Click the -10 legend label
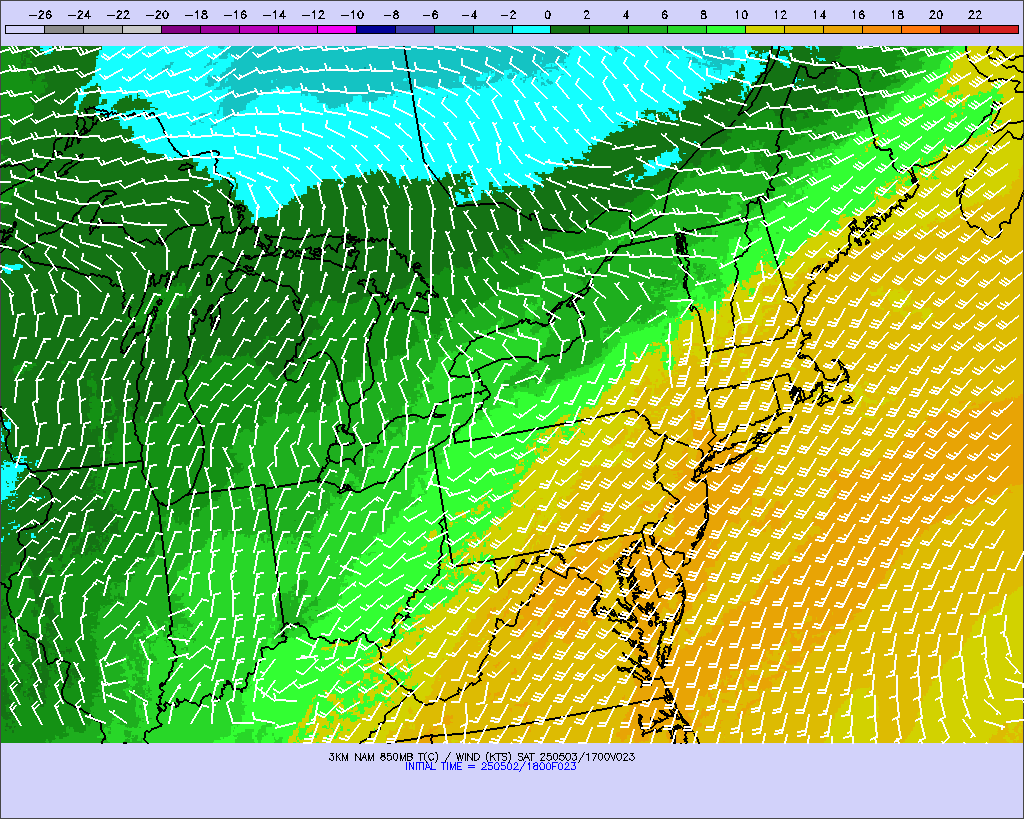The height and width of the screenshot is (819, 1024). (x=352, y=14)
